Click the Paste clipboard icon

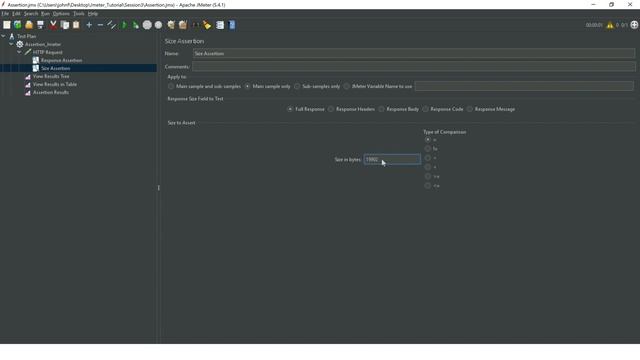[76, 25]
